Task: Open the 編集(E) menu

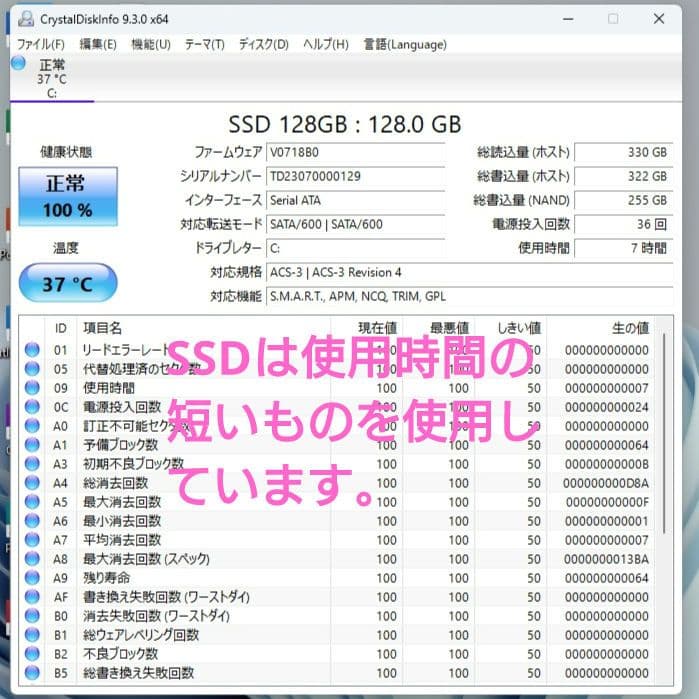Action: pos(98,44)
